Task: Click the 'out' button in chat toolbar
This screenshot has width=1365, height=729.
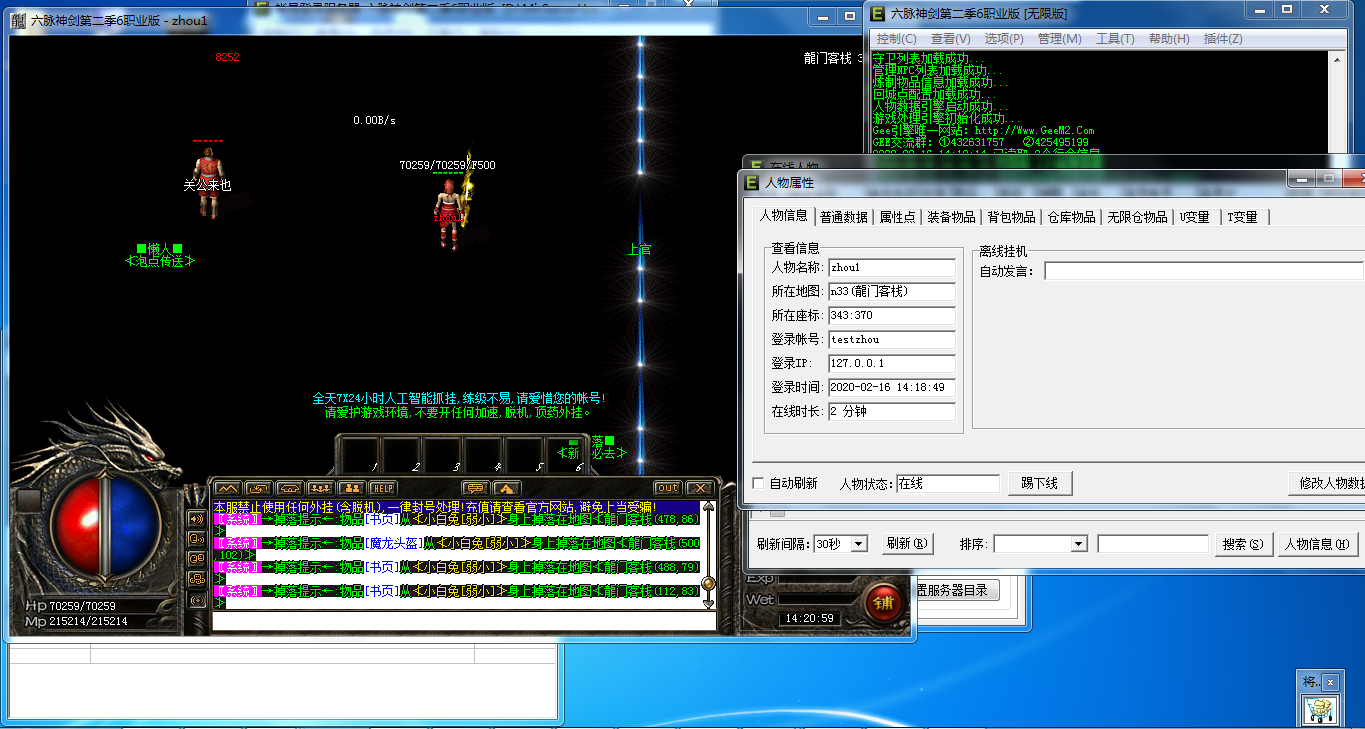Action: [667, 488]
